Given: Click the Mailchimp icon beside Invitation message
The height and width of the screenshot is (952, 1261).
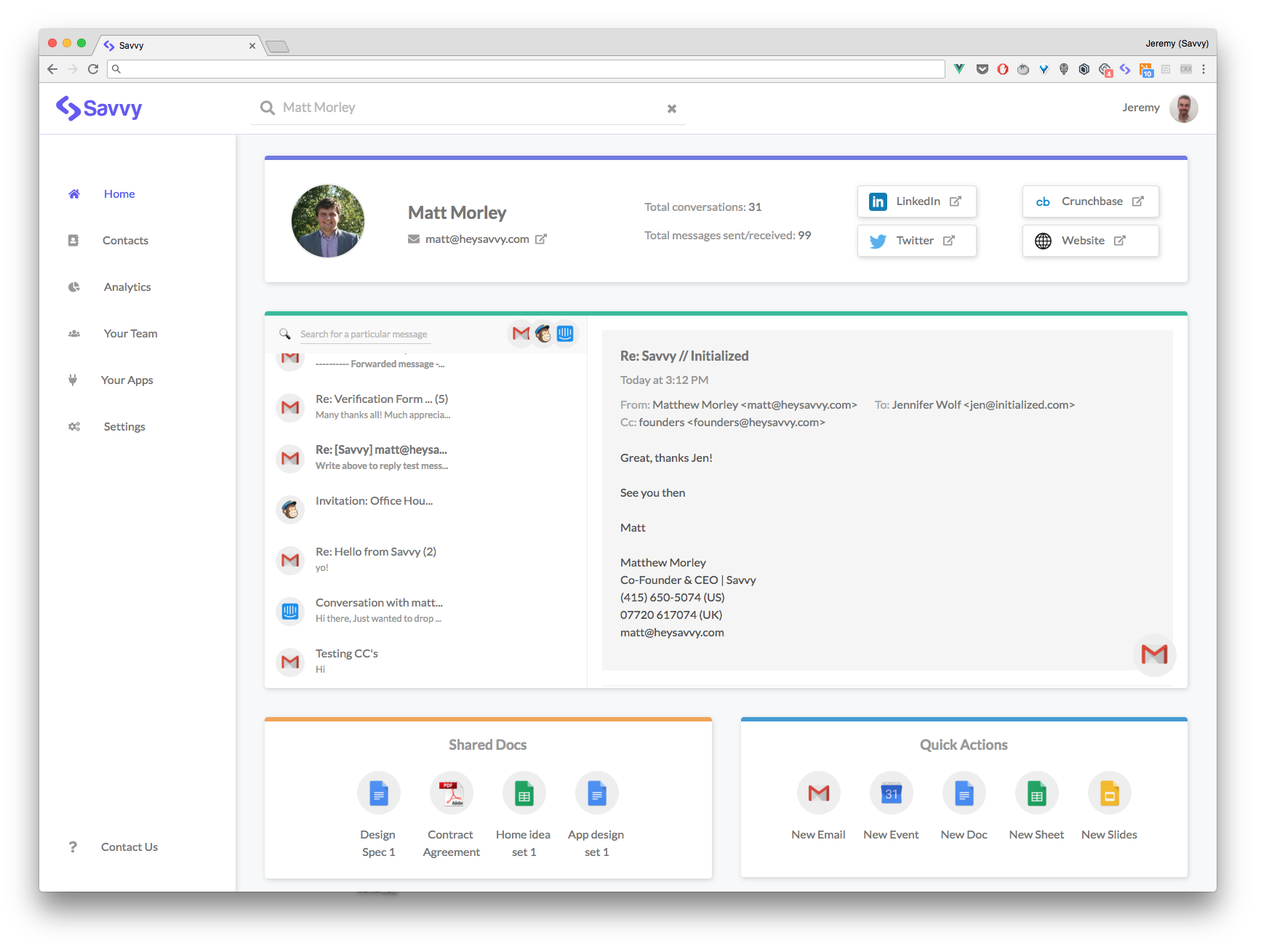Looking at the screenshot, I should [x=290, y=510].
